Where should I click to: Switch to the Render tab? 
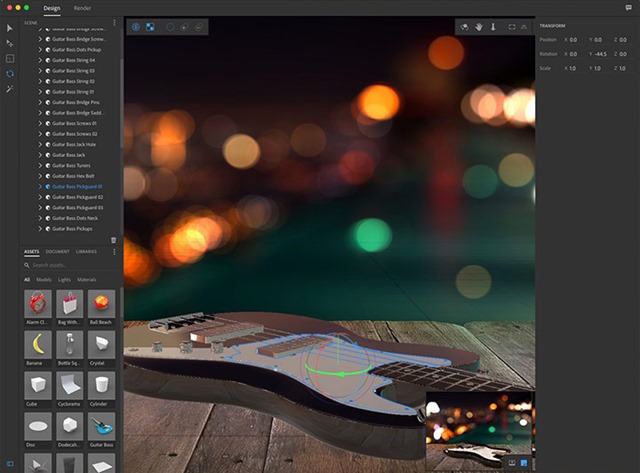pos(82,8)
